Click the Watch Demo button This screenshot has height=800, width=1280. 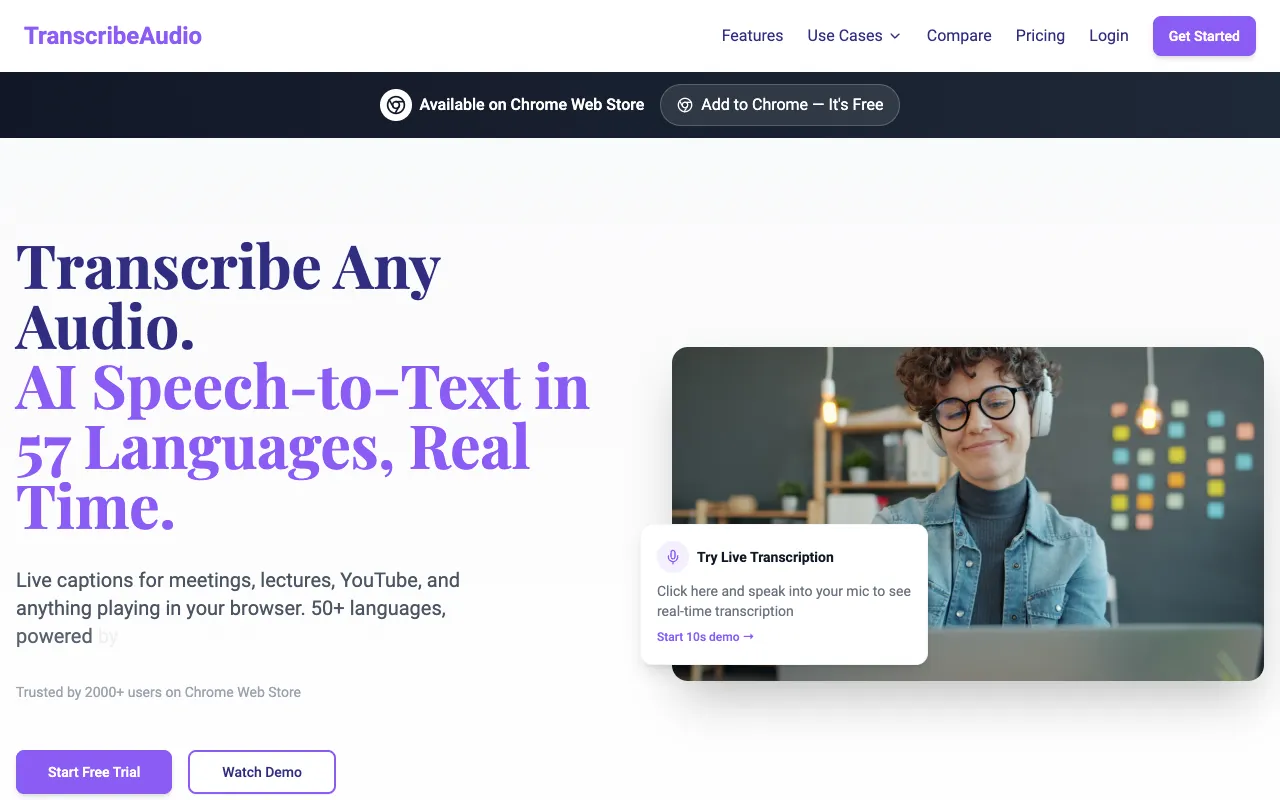(x=262, y=772)
